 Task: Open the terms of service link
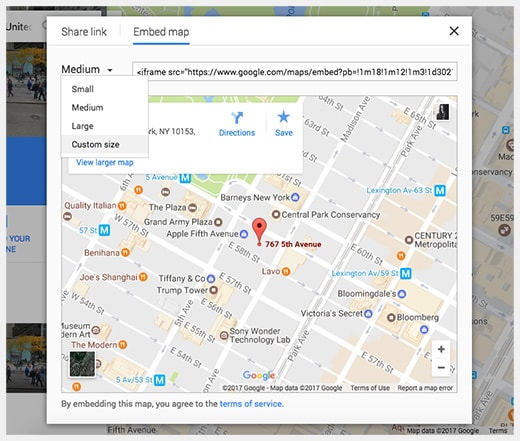pos(251,404)
